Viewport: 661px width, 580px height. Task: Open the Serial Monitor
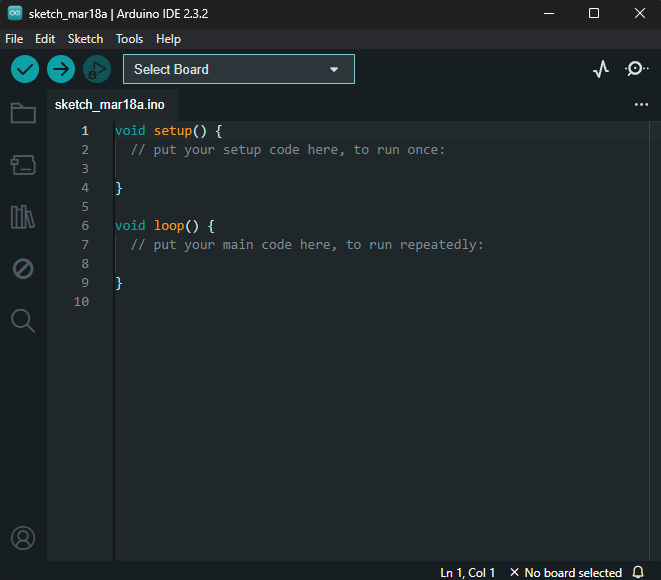(636, 69)
